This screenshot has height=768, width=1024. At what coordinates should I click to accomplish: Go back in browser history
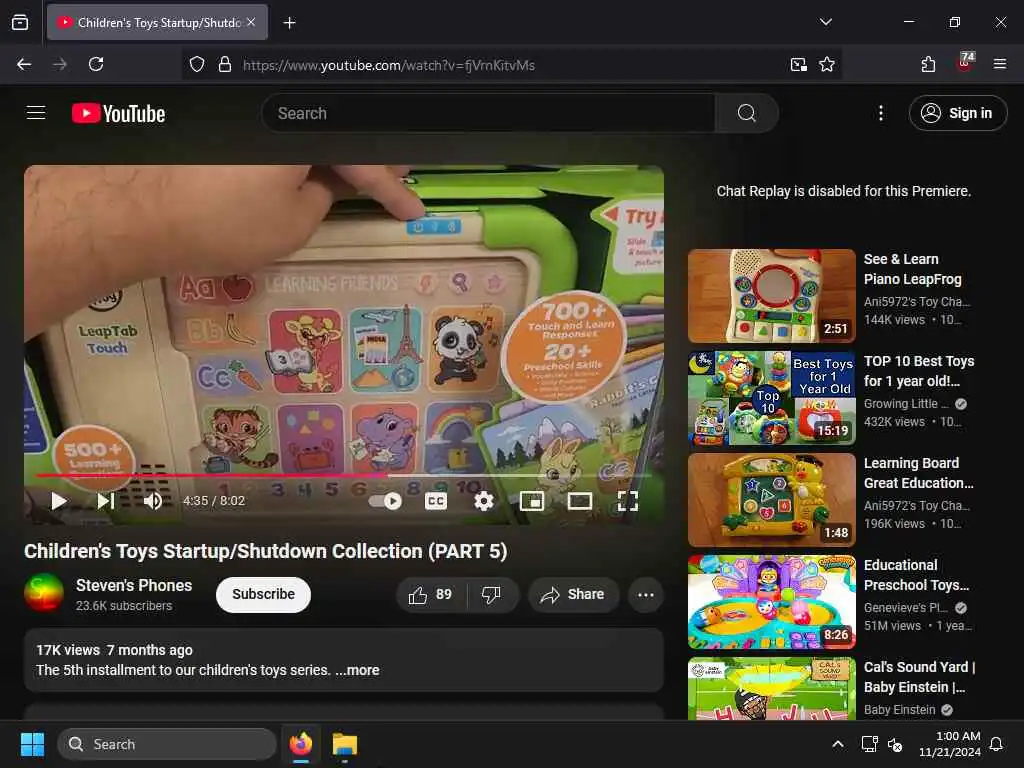click(24, 64)
